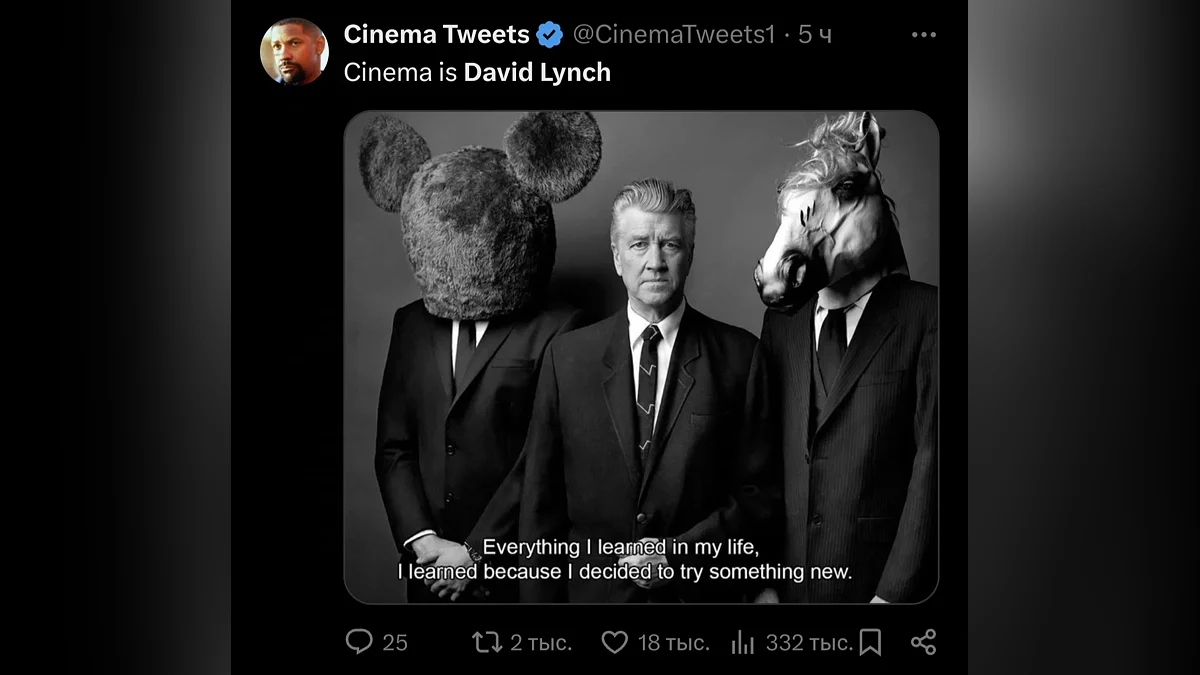Open the @CinemaTweets1 handle link
The height and width of the screenshot is (675, 1200).
click(673, 35)
